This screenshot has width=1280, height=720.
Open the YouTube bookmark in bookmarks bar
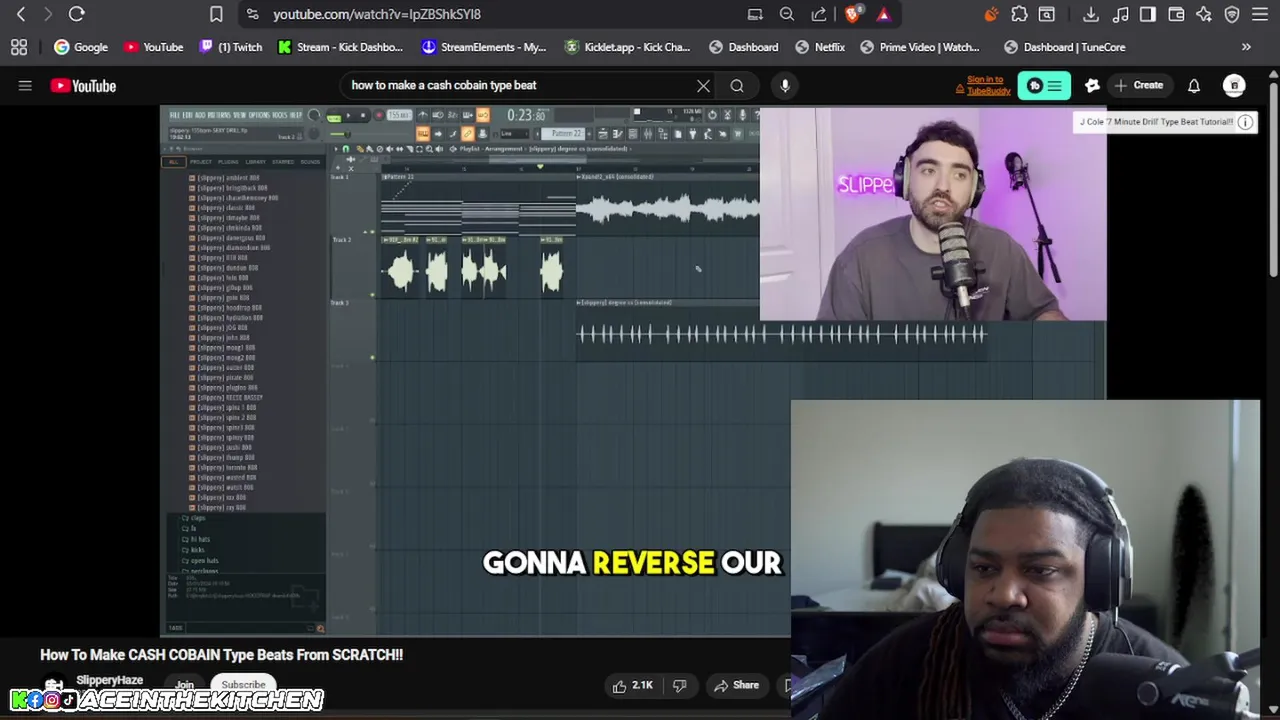(154, 47)
